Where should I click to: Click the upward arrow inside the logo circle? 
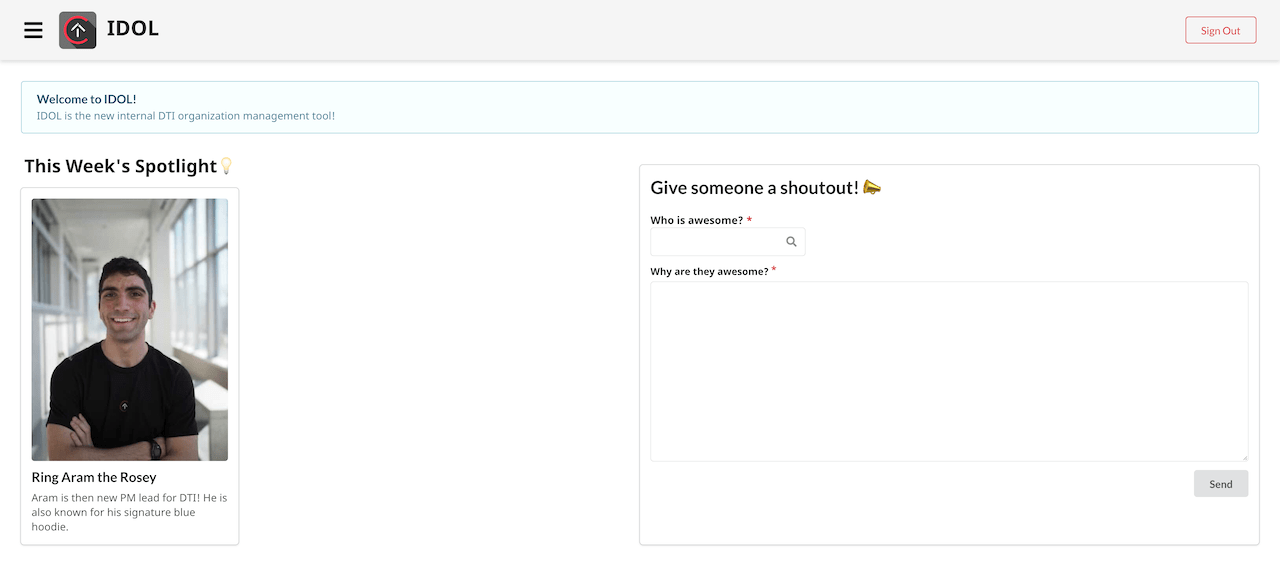(x=77, y=30)
